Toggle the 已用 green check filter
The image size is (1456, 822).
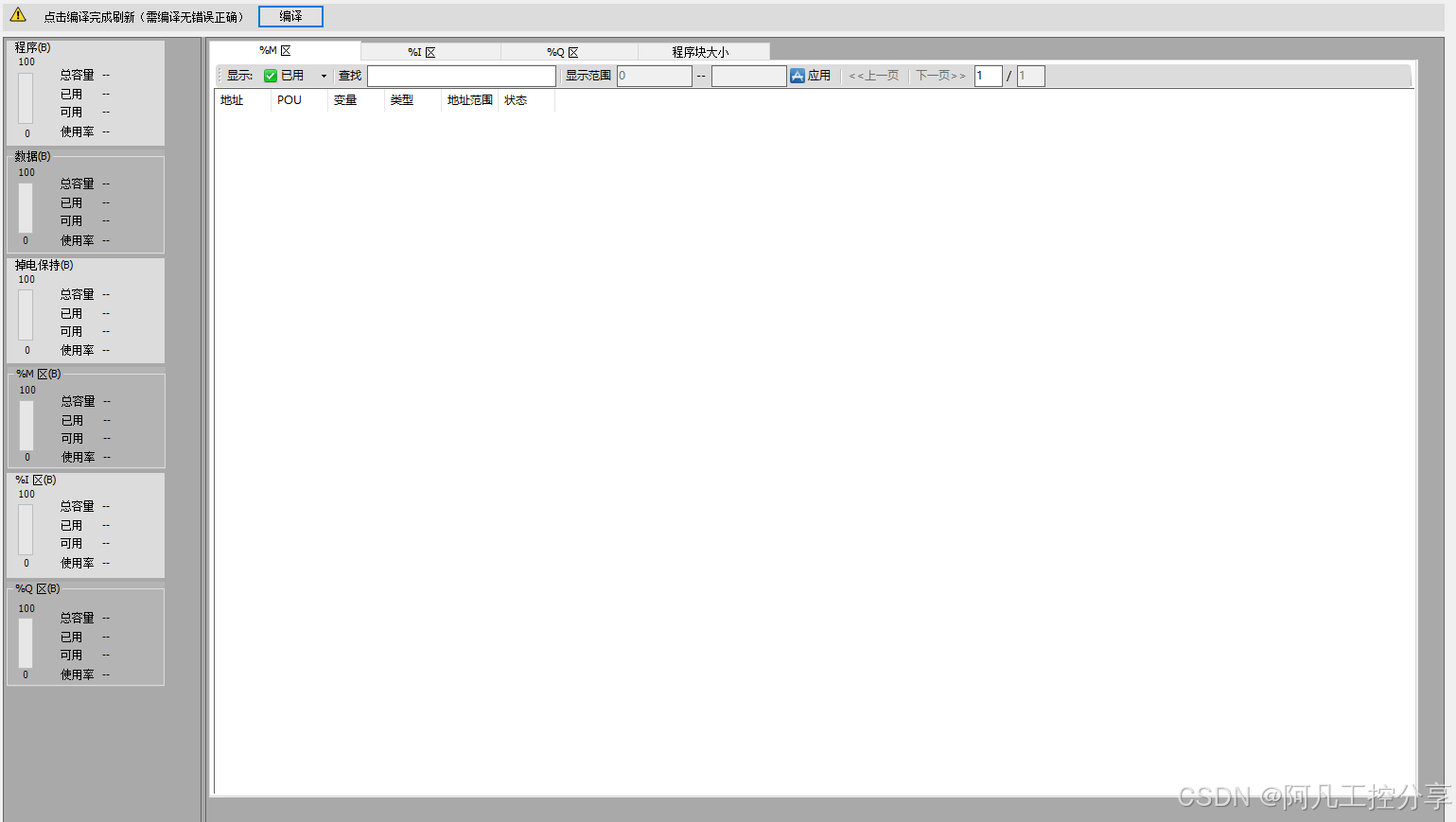pyautogui.click(x=271, y=76)
